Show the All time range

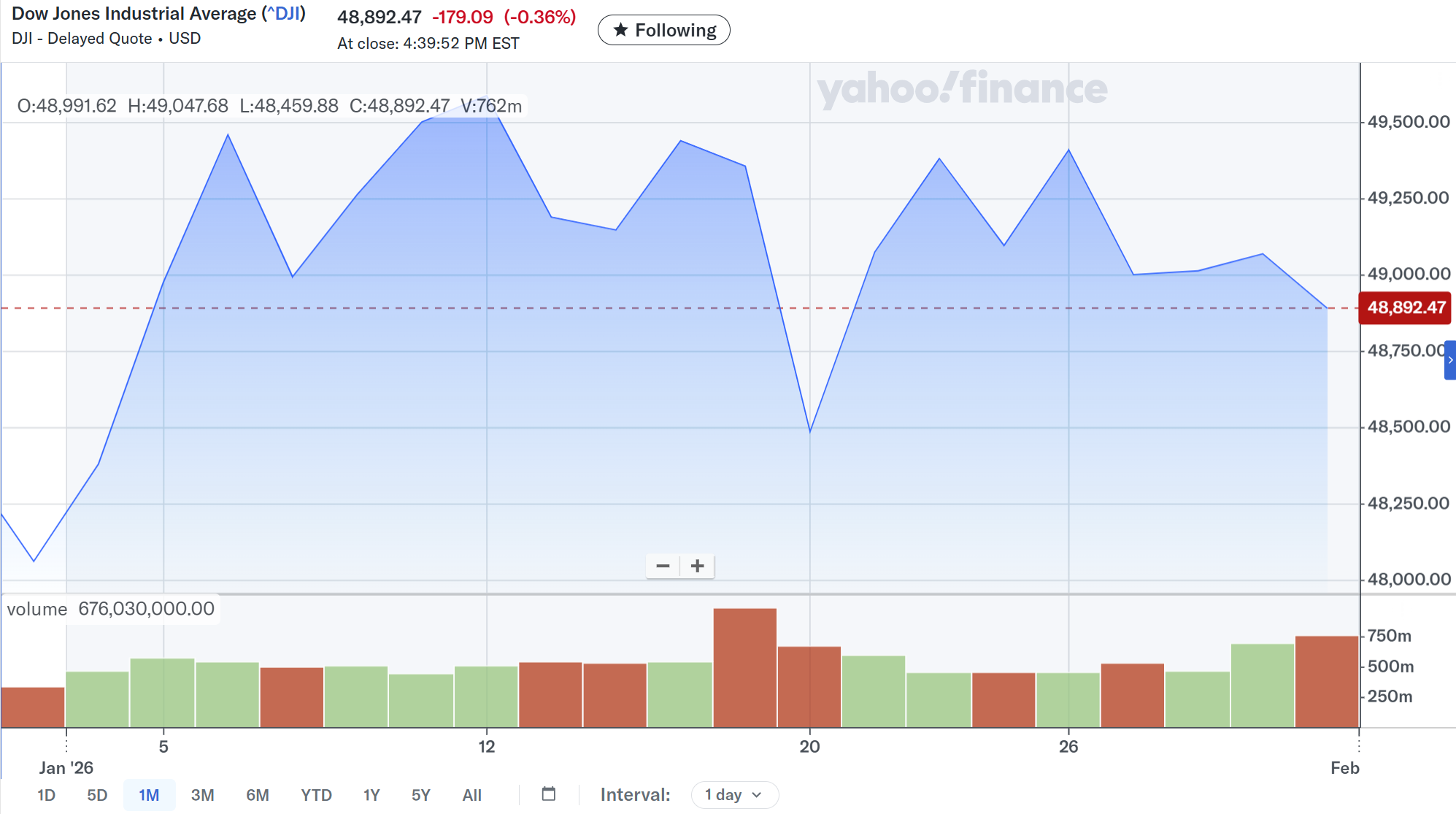(x=471, y=795)
